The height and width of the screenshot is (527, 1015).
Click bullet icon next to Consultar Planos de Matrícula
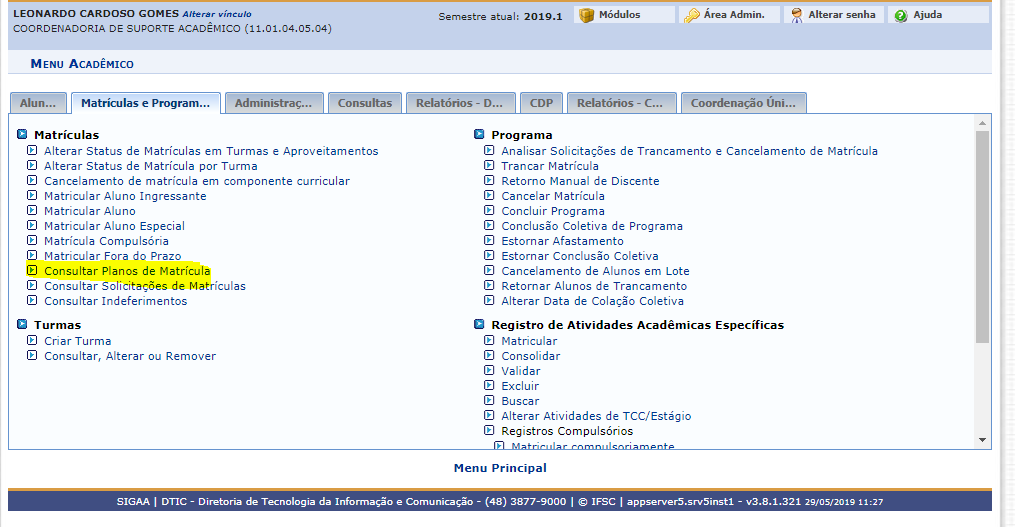(x=32, y=270)
